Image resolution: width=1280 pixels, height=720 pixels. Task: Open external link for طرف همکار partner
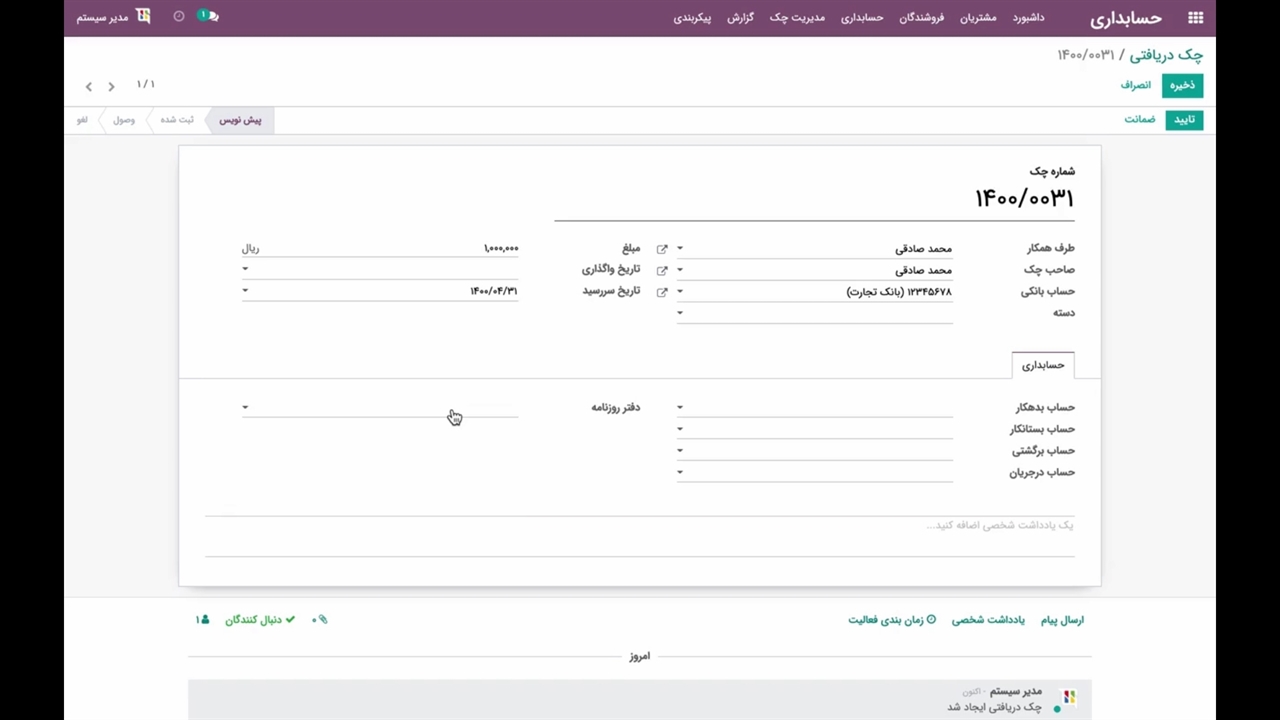pyautogui.click(x=662, y=248)
